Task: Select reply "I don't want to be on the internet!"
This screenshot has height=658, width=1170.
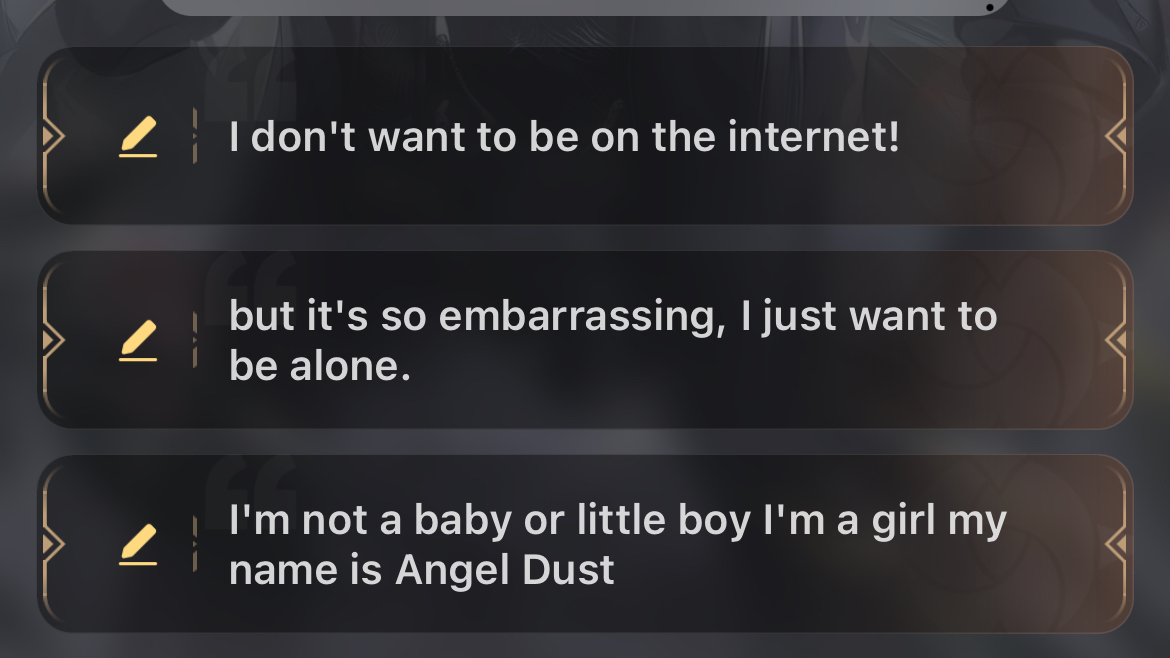Action: tap(585, 136)
